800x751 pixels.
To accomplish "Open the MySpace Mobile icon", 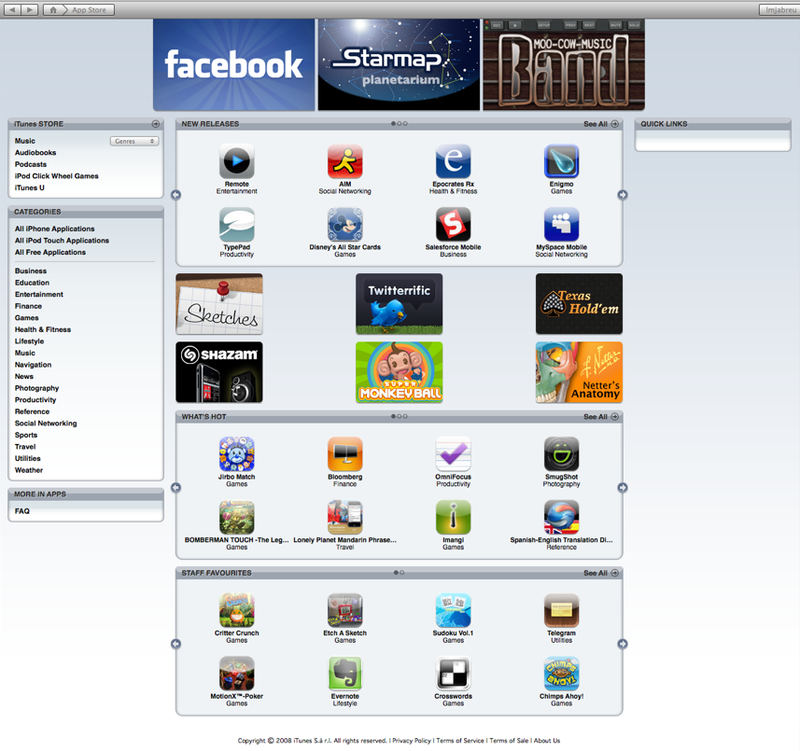I will [x=561, y=224].
